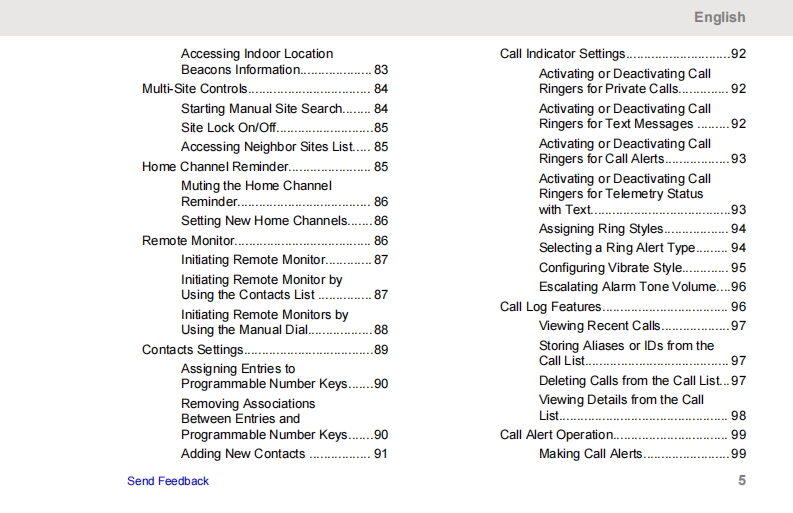Jump to Making Call Alerts entry

pyautogui.click(x=590, y=454)
